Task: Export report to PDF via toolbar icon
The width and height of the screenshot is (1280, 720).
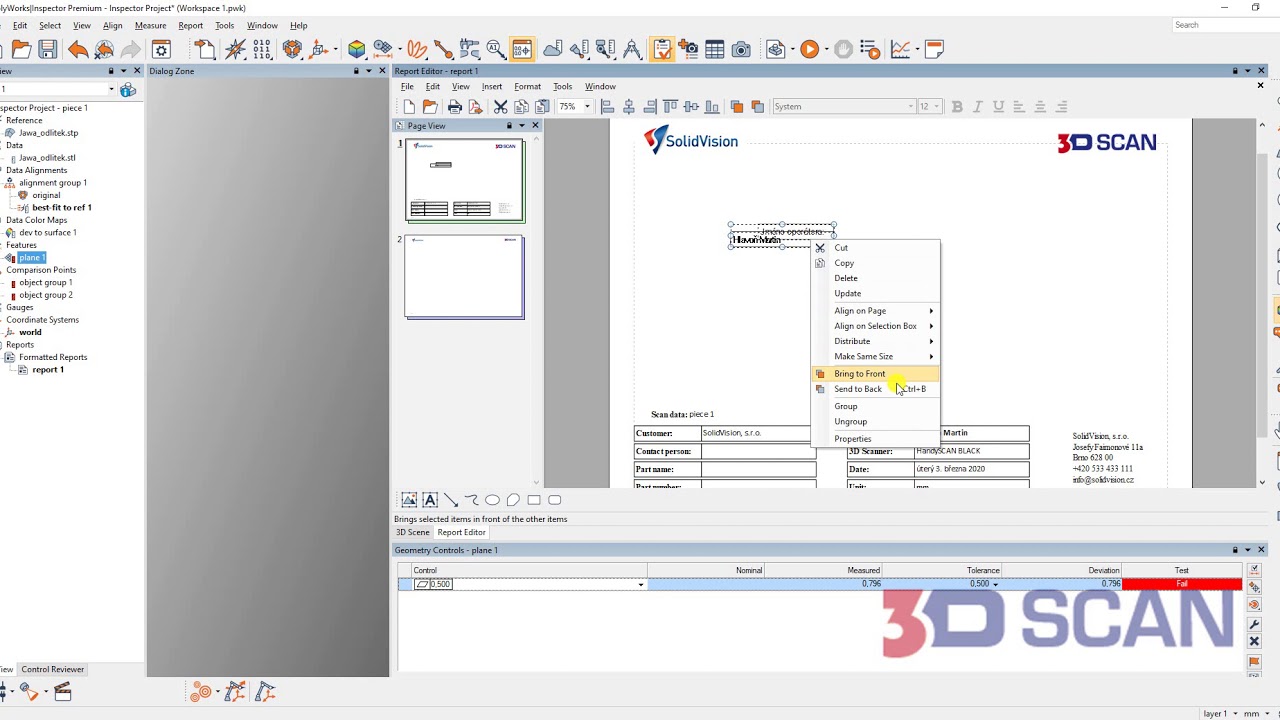Action: pos(476,106)
